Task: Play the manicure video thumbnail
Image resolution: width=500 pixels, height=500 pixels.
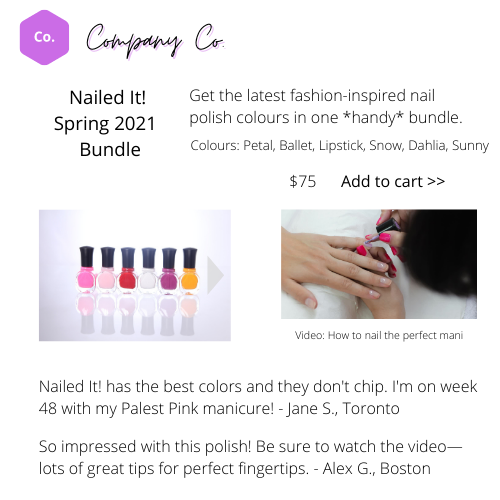Action: coord(379,264)
